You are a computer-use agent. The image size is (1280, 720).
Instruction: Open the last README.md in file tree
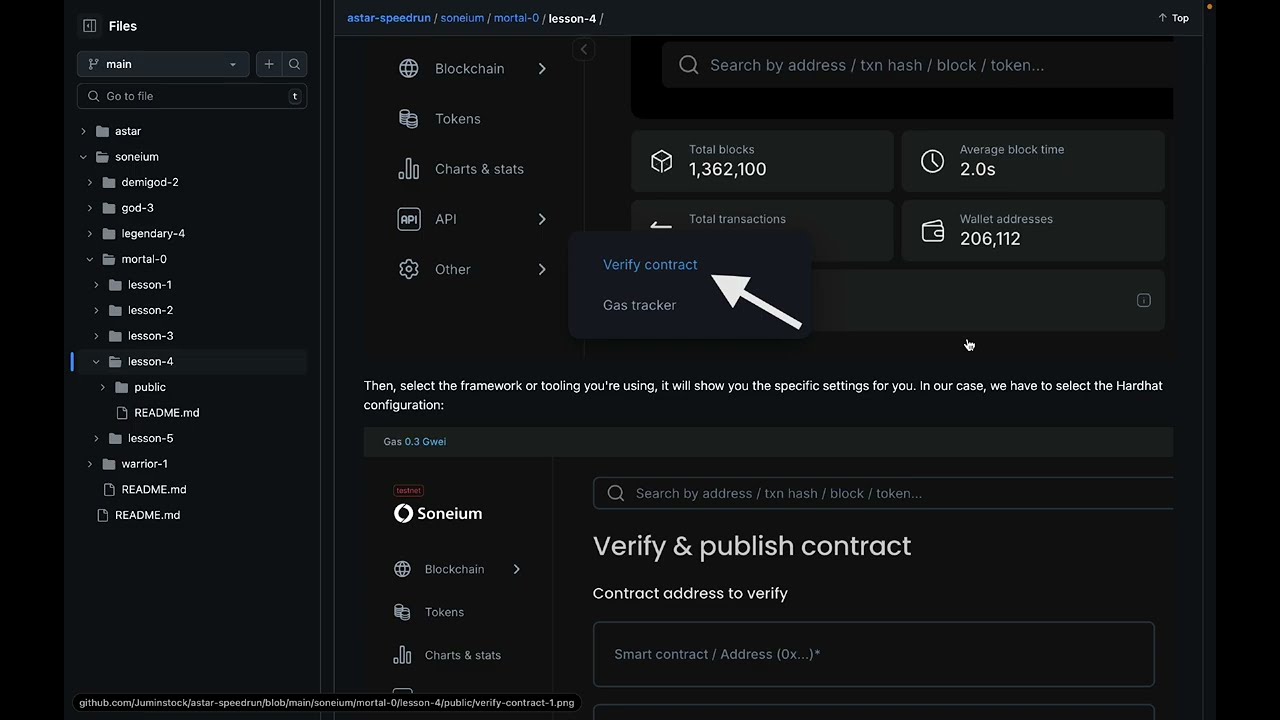pyautogui.click(x=147, y=515)
